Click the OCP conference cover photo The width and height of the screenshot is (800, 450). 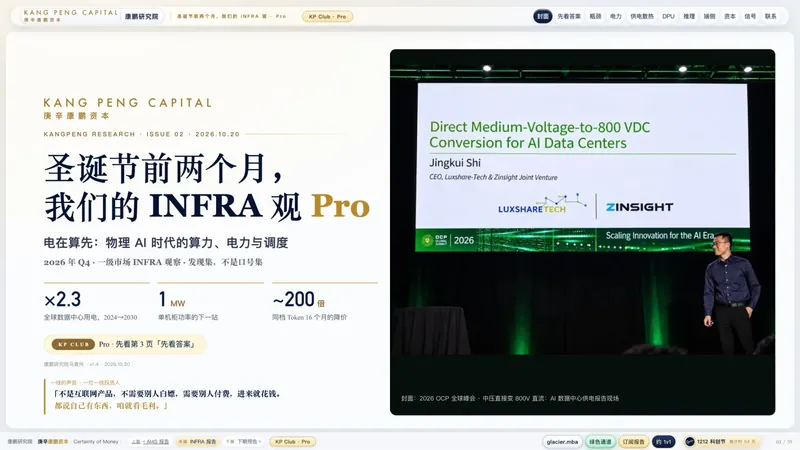582,232
